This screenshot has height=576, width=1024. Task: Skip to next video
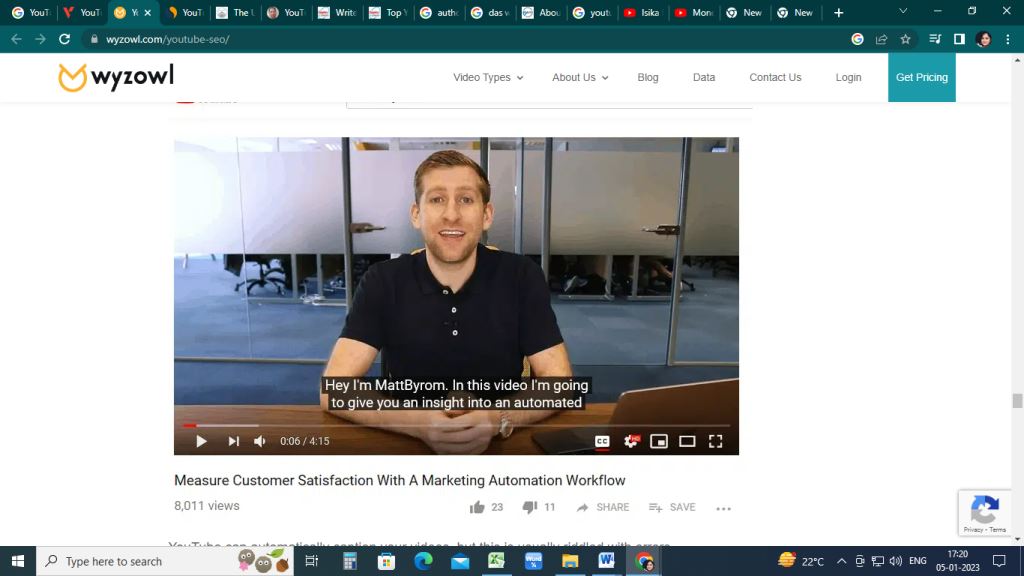[x=233, y=441]
